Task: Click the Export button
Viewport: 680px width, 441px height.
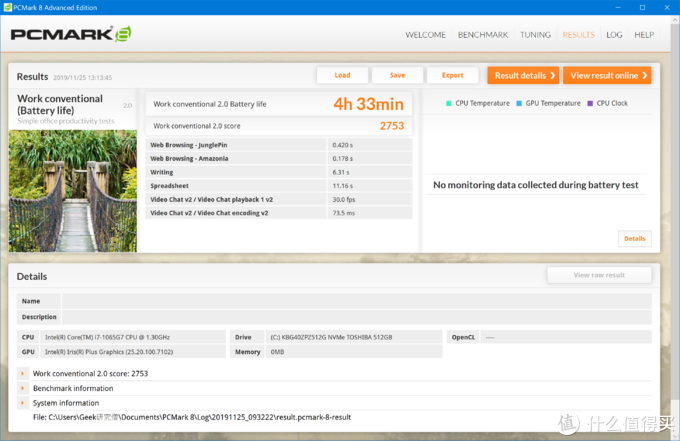Action: point(452,75)
